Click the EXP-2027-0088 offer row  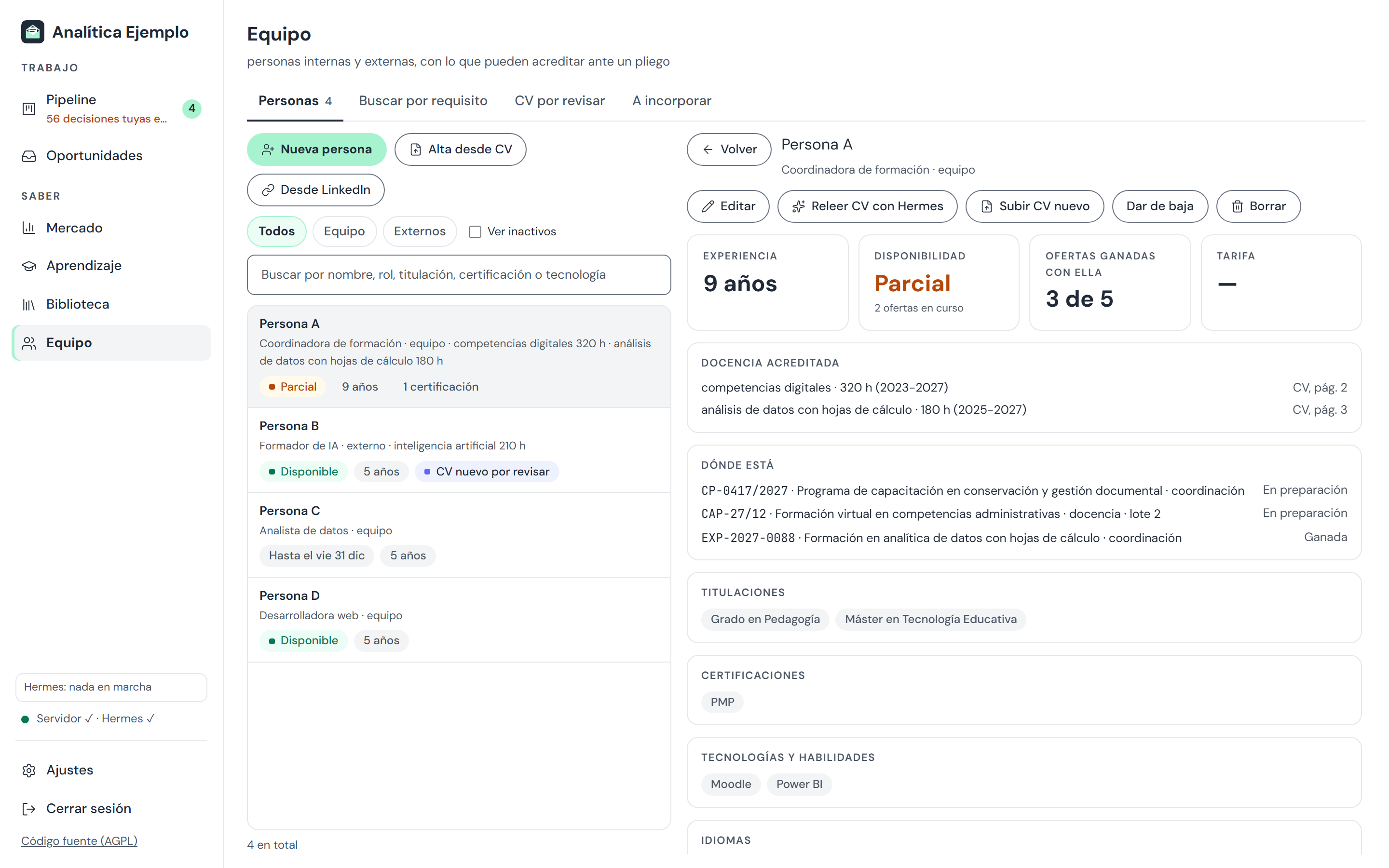click(x=1024, y=538)
